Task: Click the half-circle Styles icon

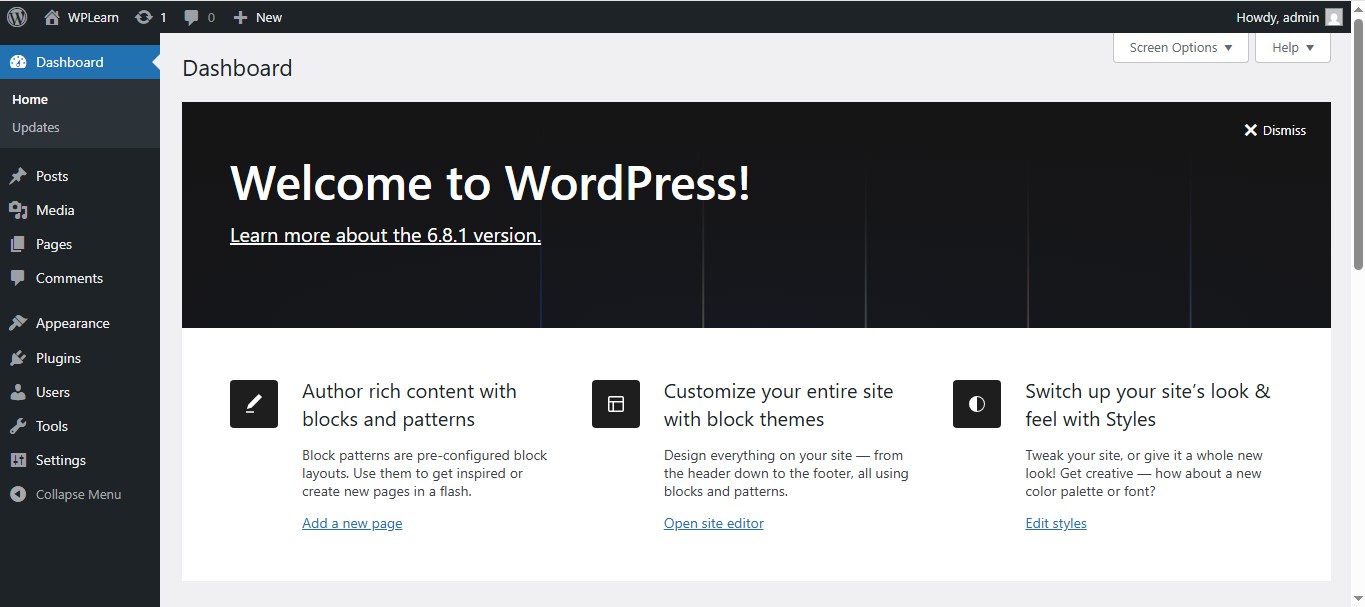Action: [x=977, y=404]
